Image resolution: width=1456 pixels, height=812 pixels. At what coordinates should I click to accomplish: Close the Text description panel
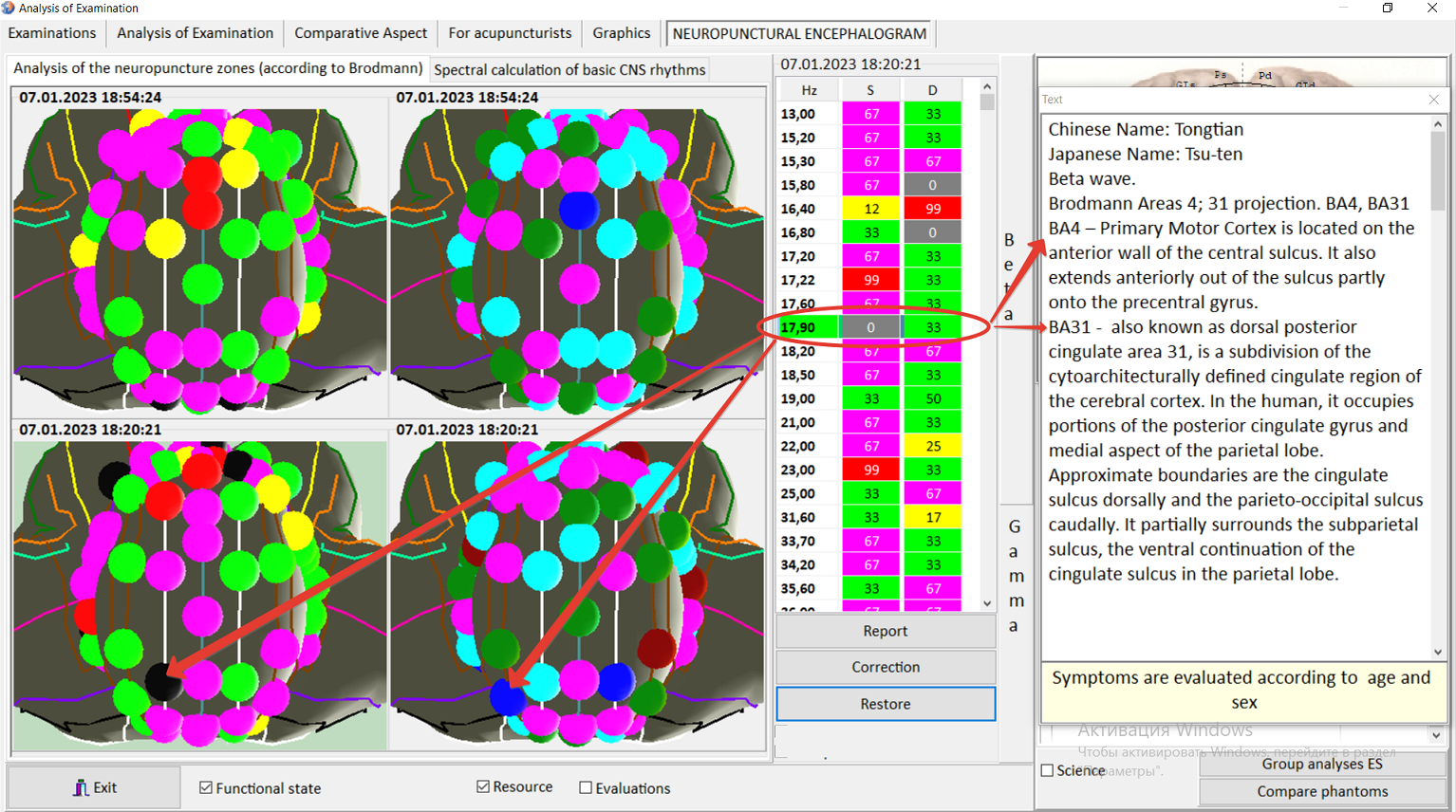pos(1433,100)
